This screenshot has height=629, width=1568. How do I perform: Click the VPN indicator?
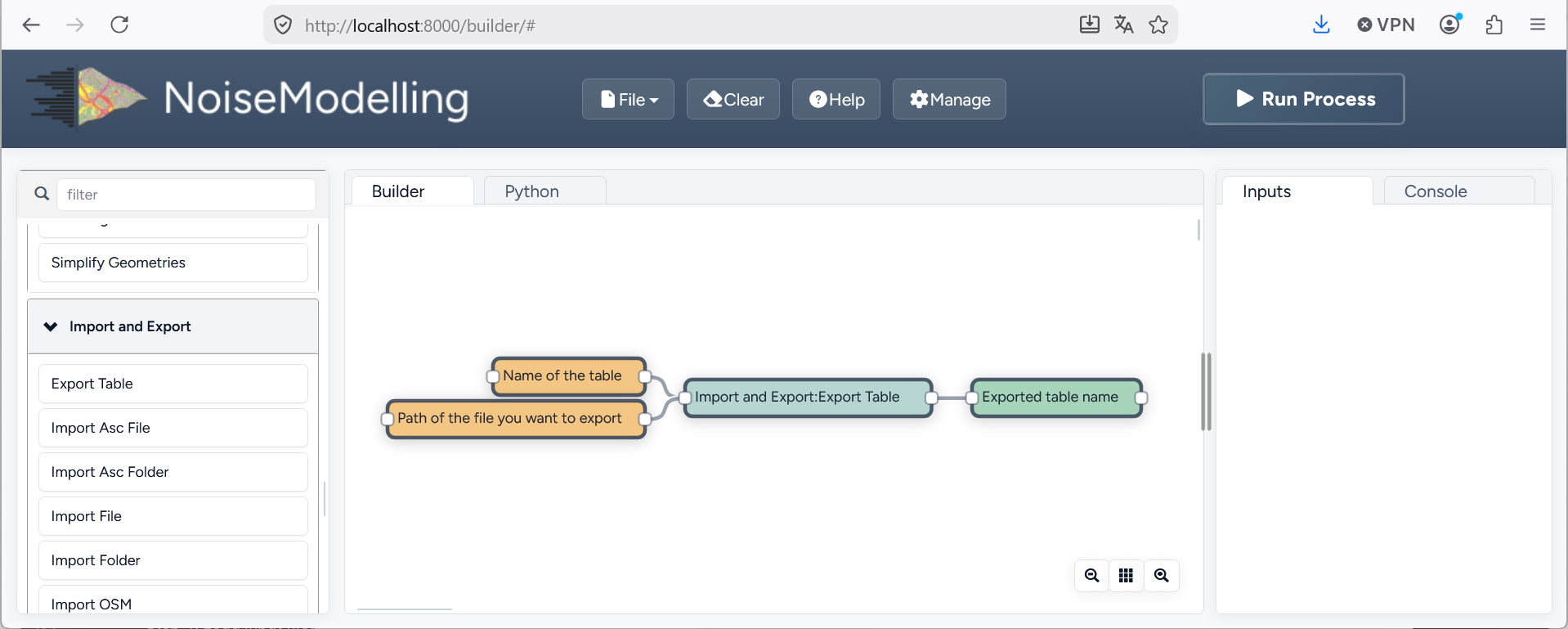coord(1386,25)
